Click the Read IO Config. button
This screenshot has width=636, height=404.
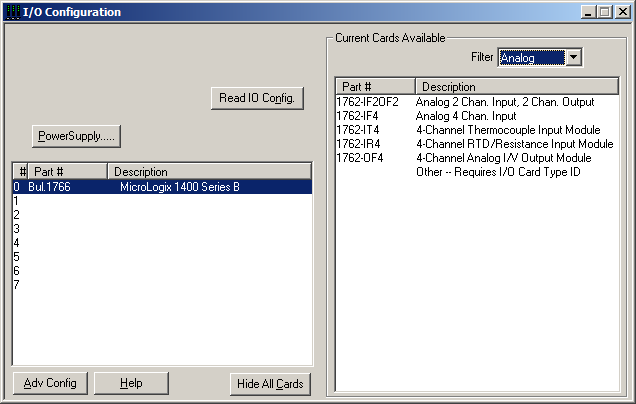click(257, 98)
